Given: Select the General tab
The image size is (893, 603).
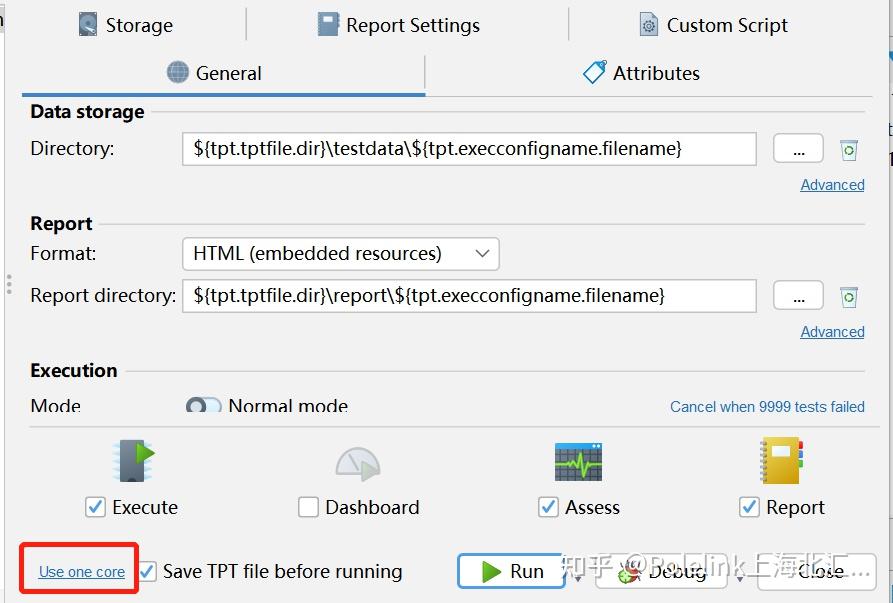Looking at the screenshot, I should tap(215, 73).
